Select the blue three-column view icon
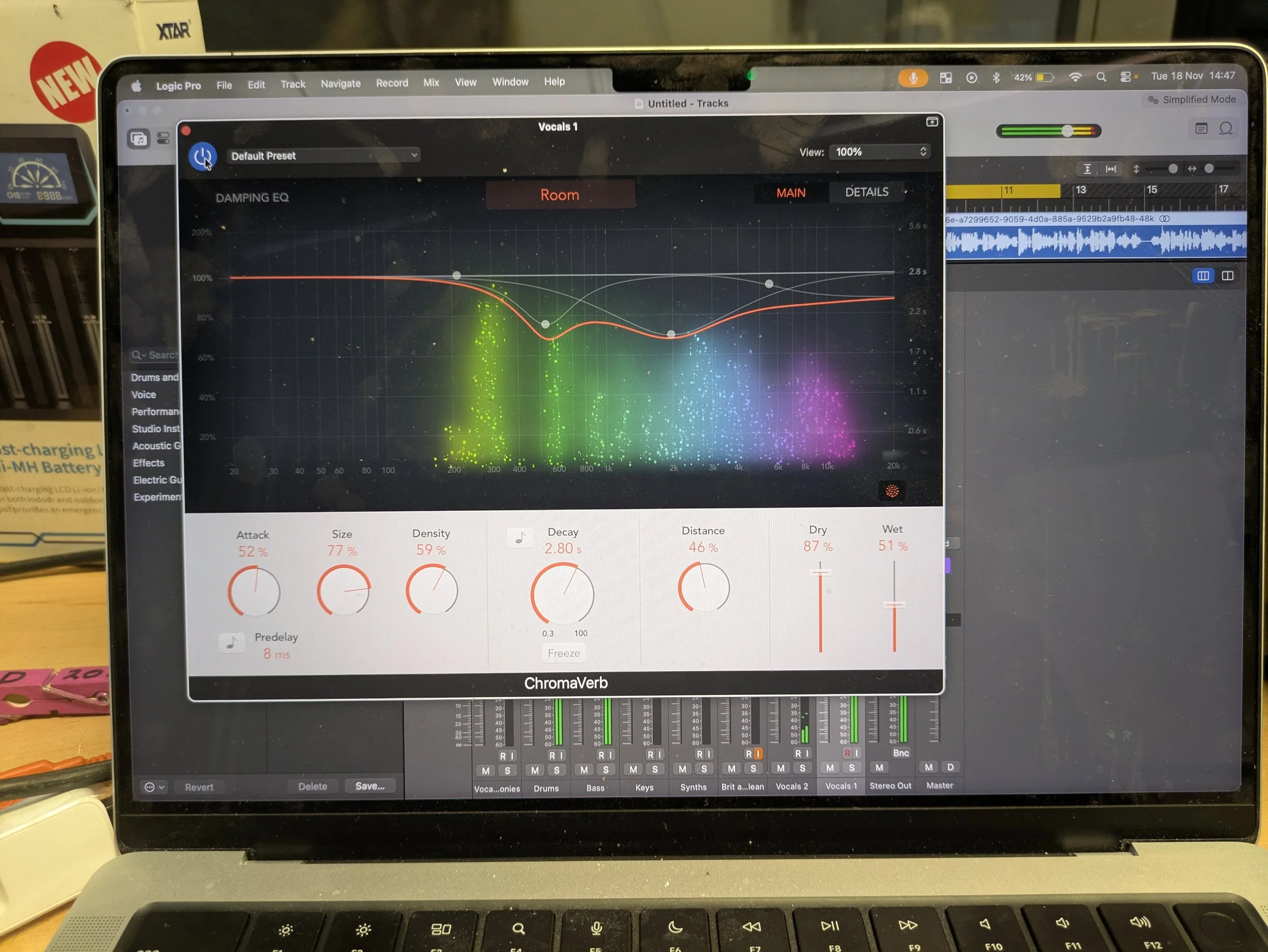The image size is (1268, 952). tap(1203, 276)
